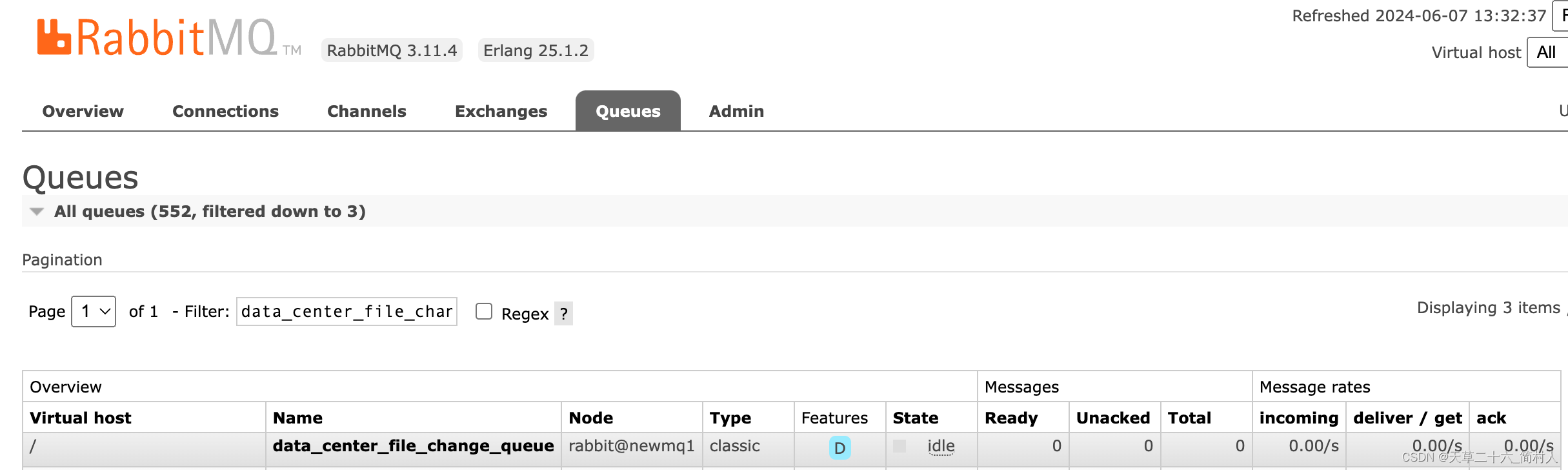
Task: Switch to the Exchanges tab
Action: tap(501, 111)
